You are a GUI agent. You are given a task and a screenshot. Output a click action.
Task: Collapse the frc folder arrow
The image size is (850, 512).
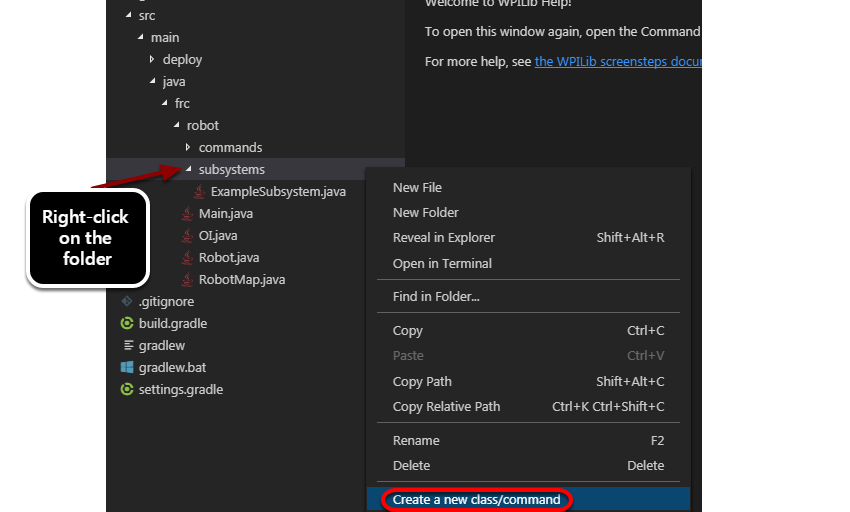[165, 103]
